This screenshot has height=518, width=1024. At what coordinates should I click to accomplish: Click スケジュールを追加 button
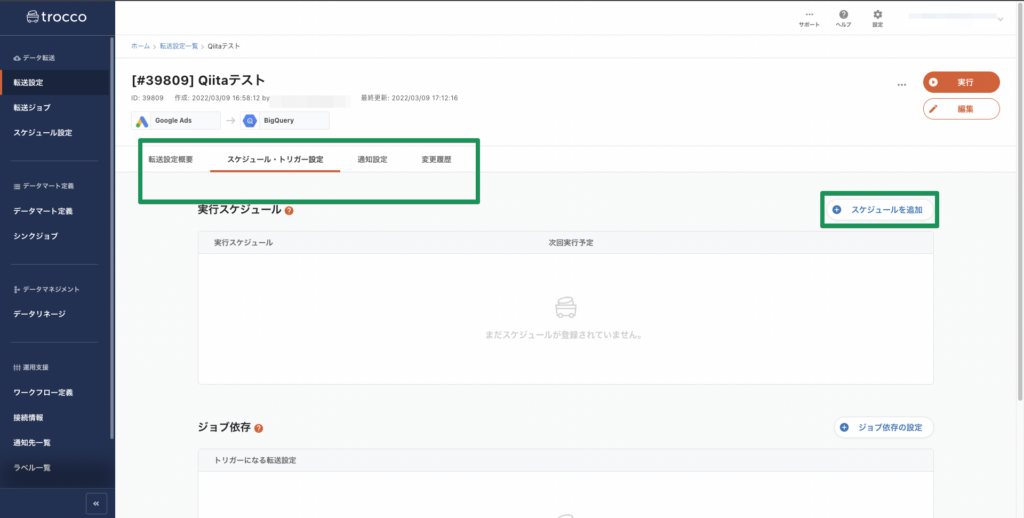point(878,210)
